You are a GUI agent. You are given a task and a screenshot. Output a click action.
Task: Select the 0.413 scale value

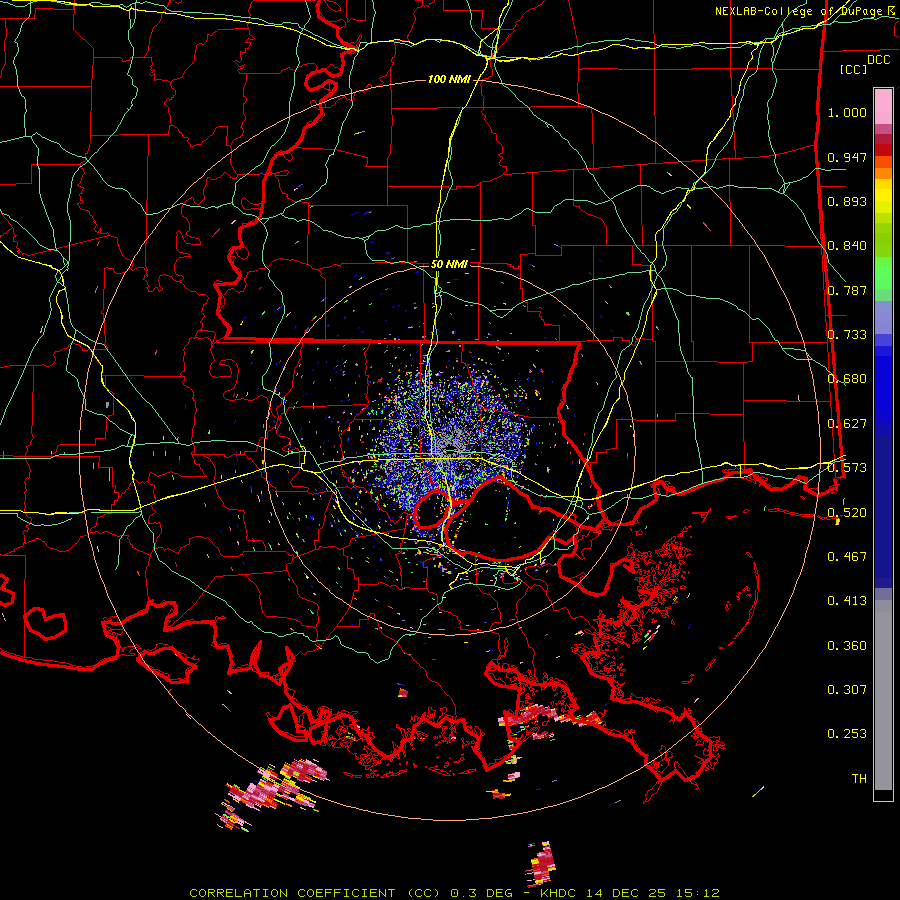(x=847, y=601)
